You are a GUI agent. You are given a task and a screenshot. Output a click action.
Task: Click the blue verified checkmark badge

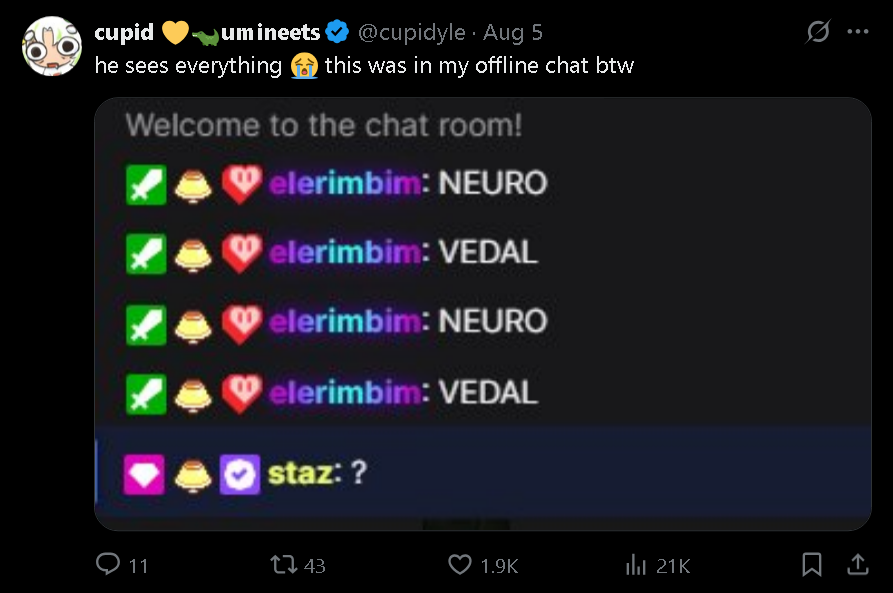[x=337, y=33]
